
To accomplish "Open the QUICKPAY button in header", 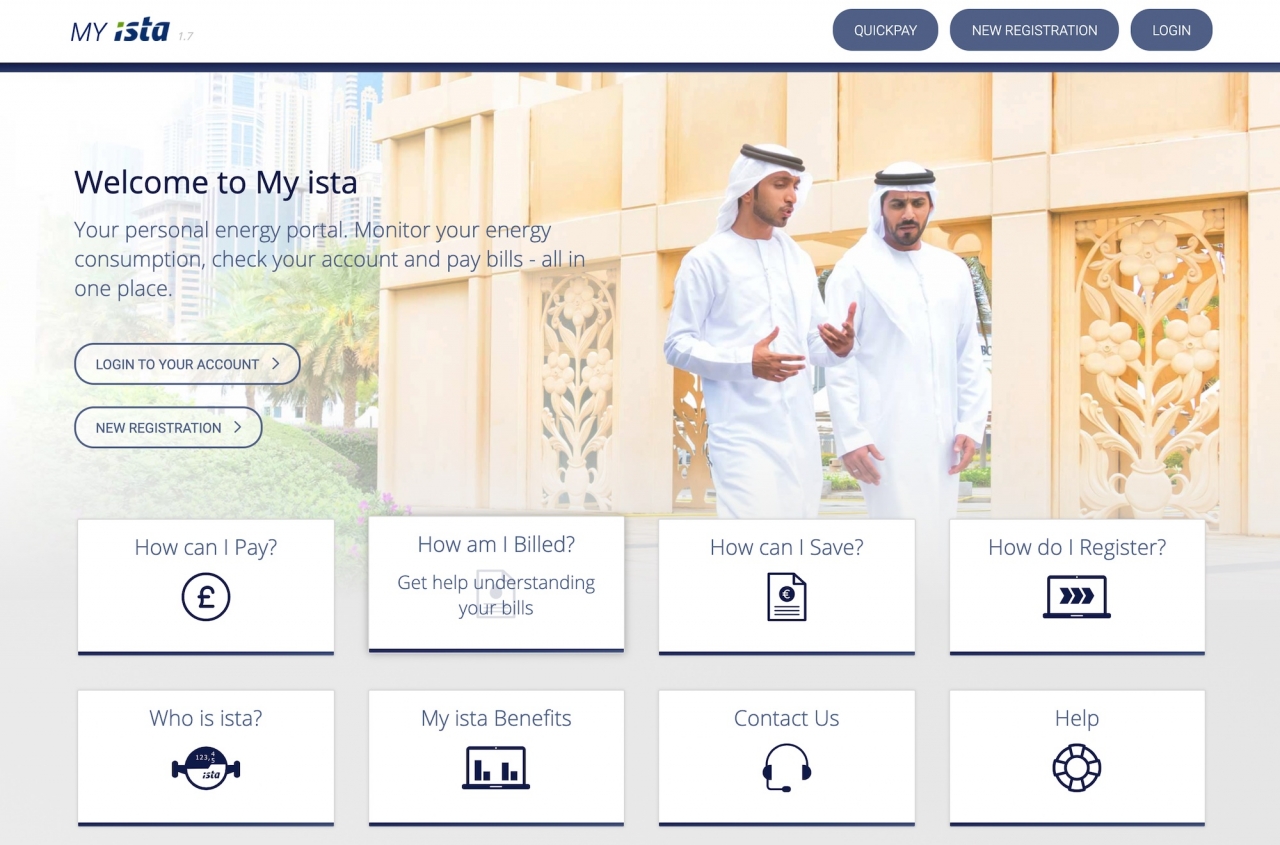I will tap(885, 30).
